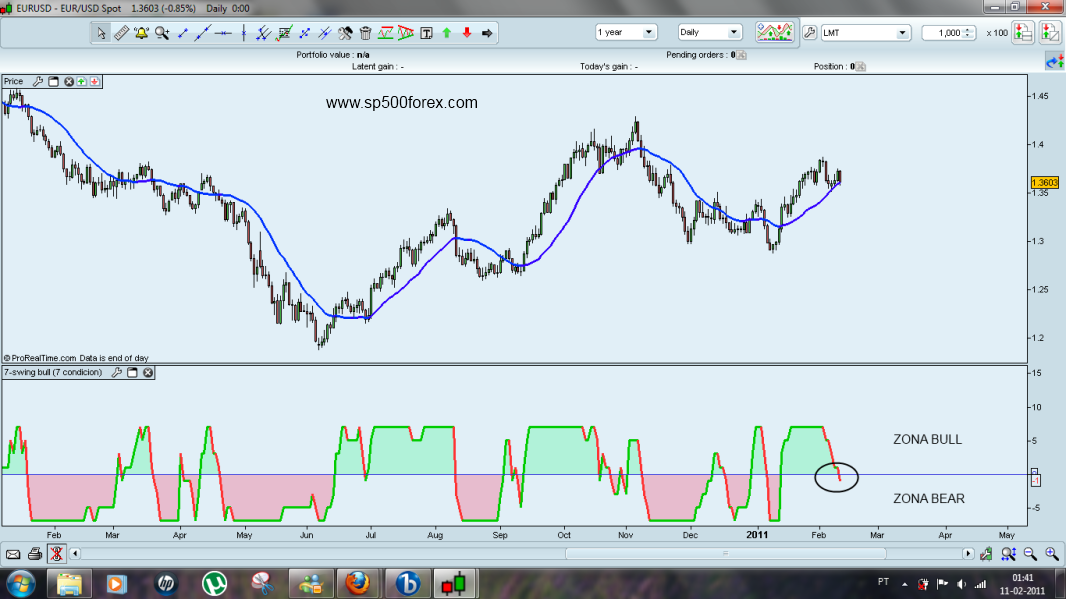Viewport: 1066px width, 599px height.
Task: Place a red down arrow marker
Action: click(467, 33)
